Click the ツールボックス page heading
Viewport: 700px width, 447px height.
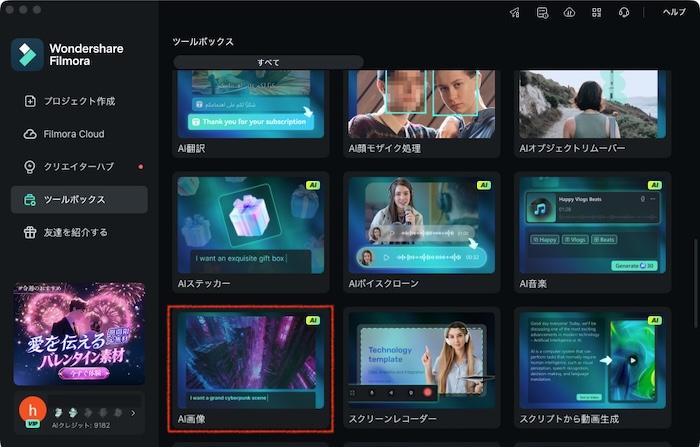coord(203,42)
